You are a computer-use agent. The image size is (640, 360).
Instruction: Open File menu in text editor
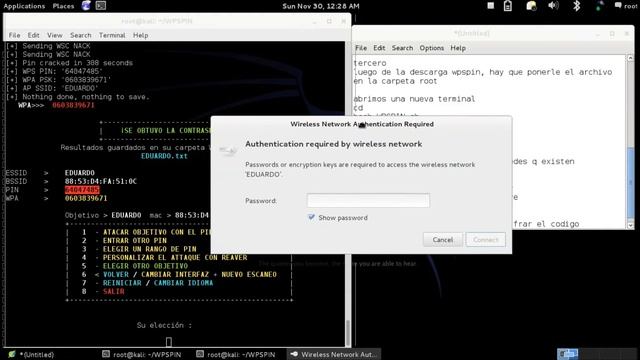[361, 48]
